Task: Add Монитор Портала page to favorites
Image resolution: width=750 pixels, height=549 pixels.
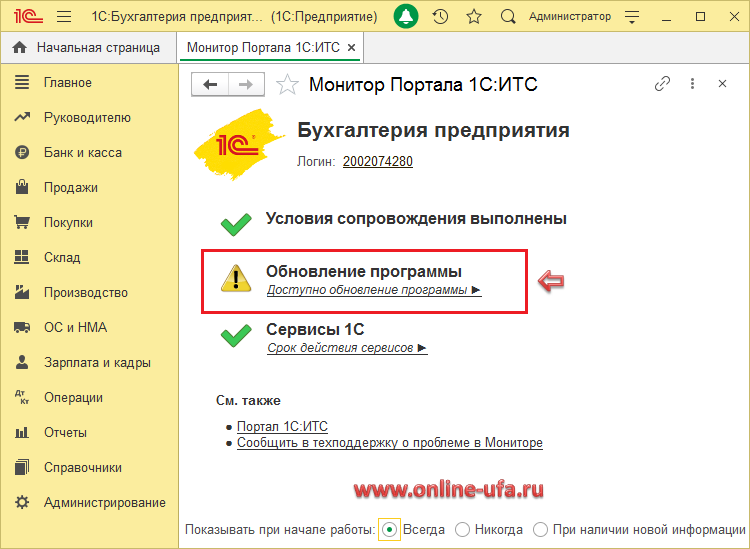Action: pyautogui.click(x=287, y=85)
